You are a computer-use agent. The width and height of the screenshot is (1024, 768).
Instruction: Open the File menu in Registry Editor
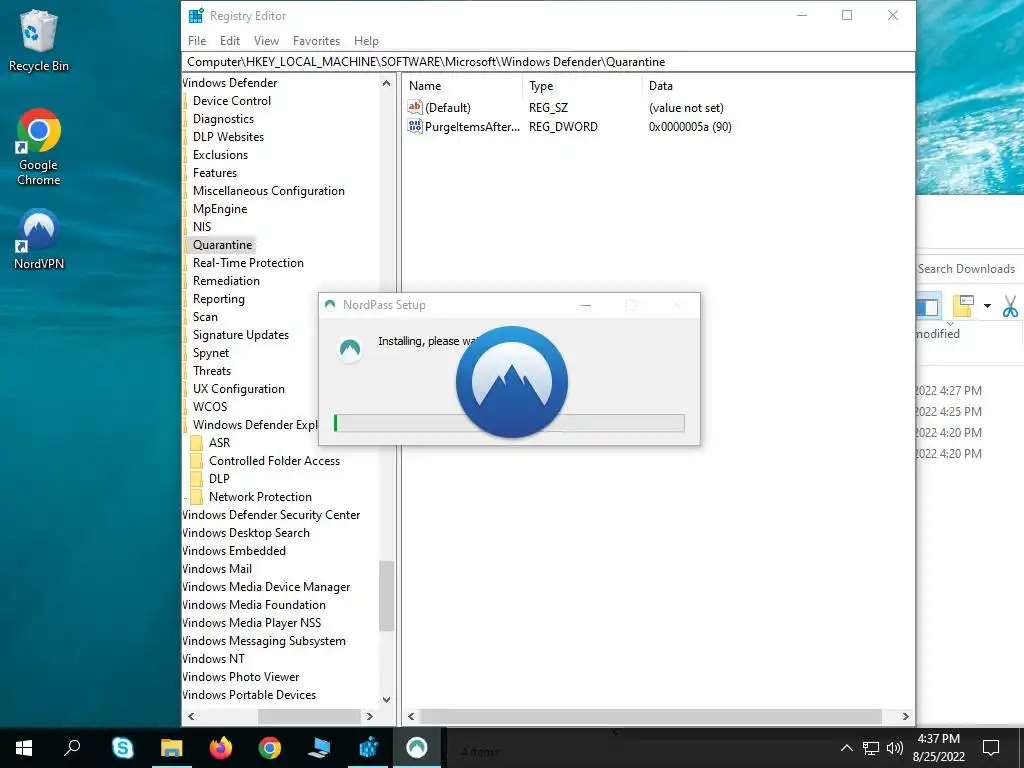197,40
